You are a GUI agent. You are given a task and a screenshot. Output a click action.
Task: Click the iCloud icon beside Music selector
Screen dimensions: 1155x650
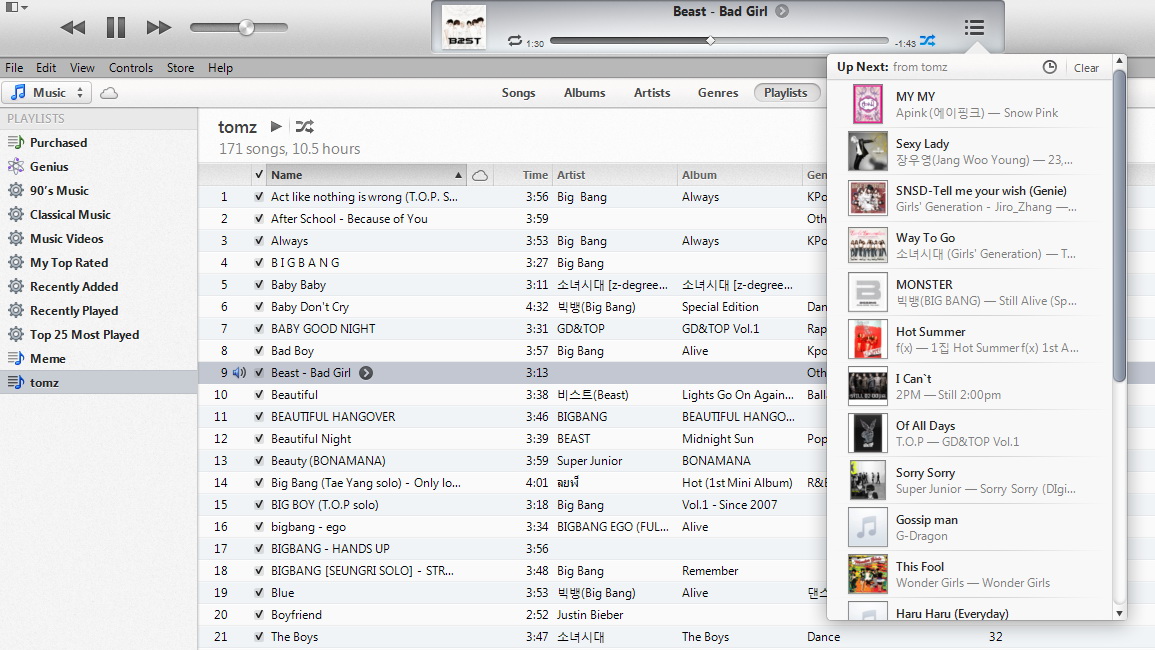pyautogui.click(x=109, y=93)
